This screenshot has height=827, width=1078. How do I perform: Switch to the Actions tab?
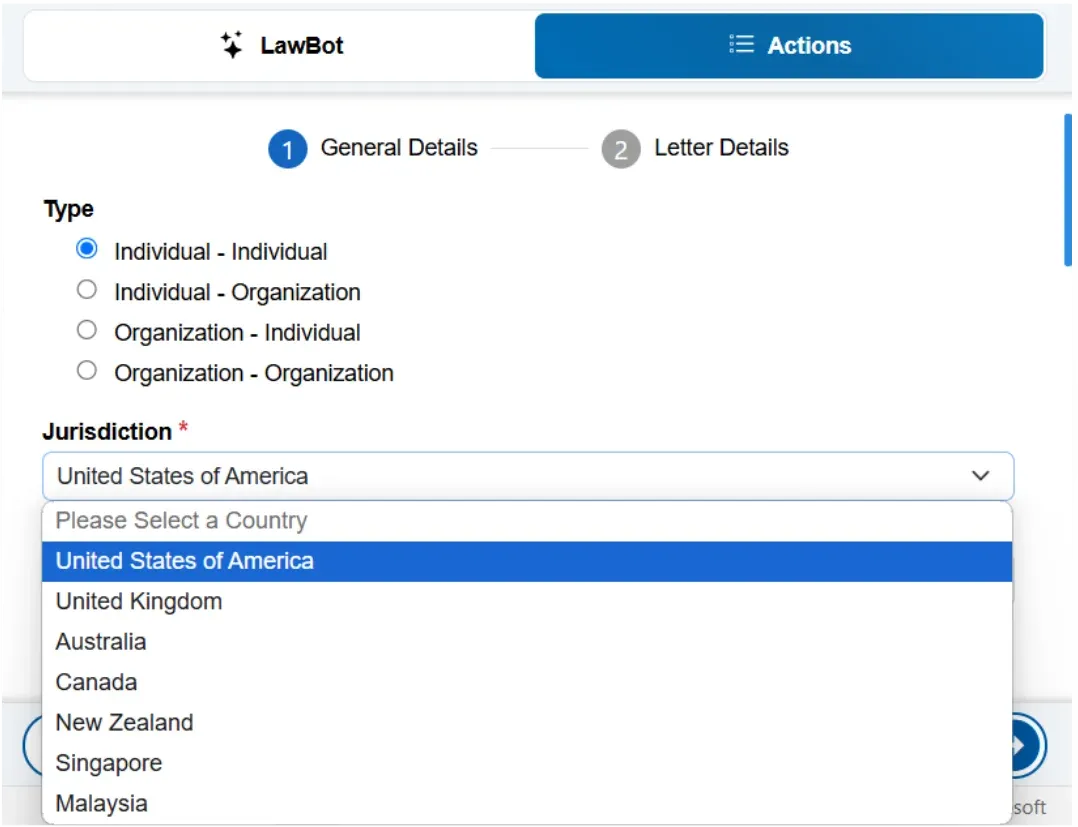coord(789,45)
